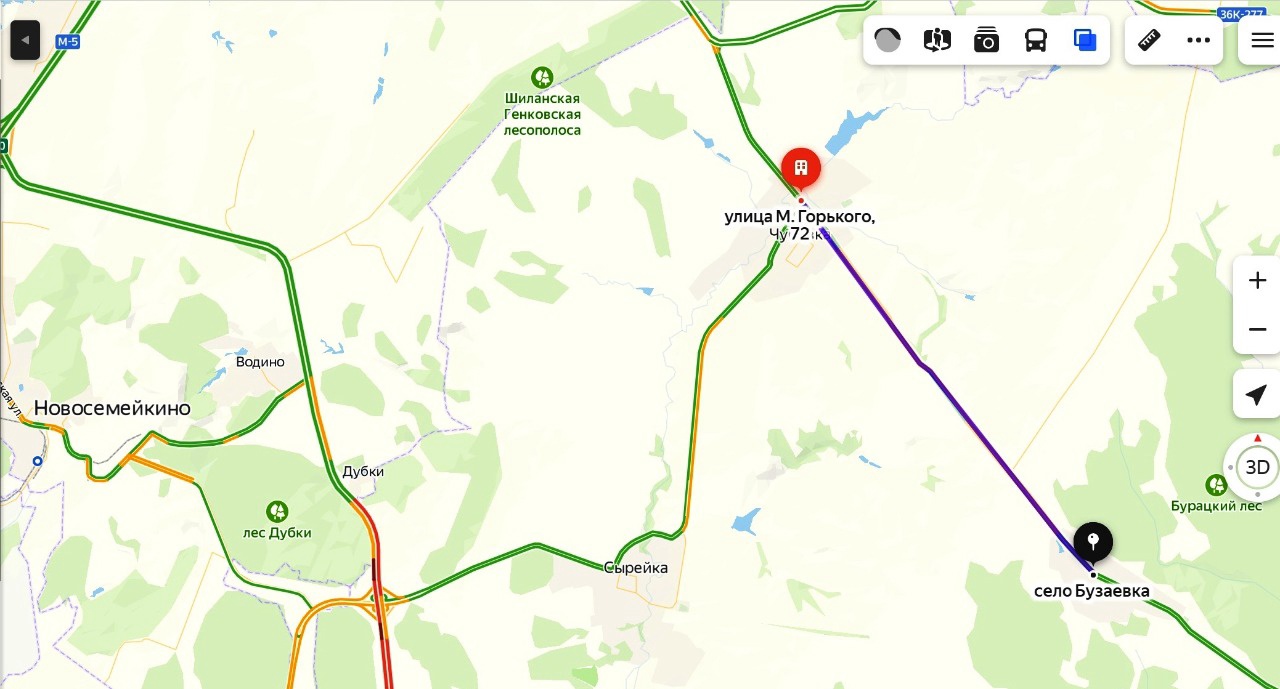Click the Сырейка village label
The width and height of the screenshot is (1280, 689).
pos(636,568)
